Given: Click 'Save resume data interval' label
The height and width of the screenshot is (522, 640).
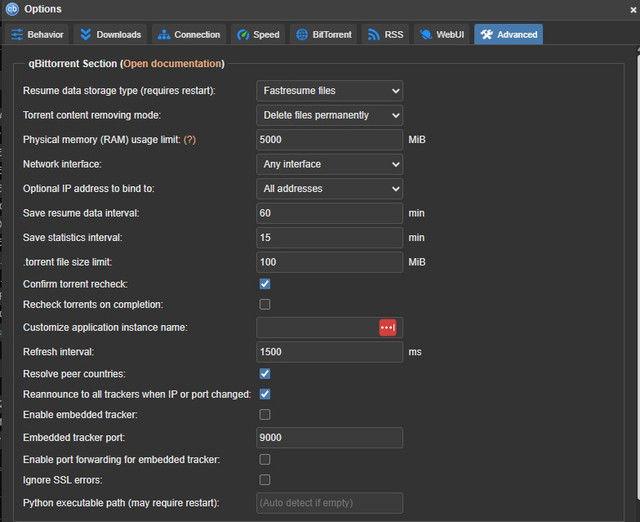Looking at the screenshot, I should 81,213.
